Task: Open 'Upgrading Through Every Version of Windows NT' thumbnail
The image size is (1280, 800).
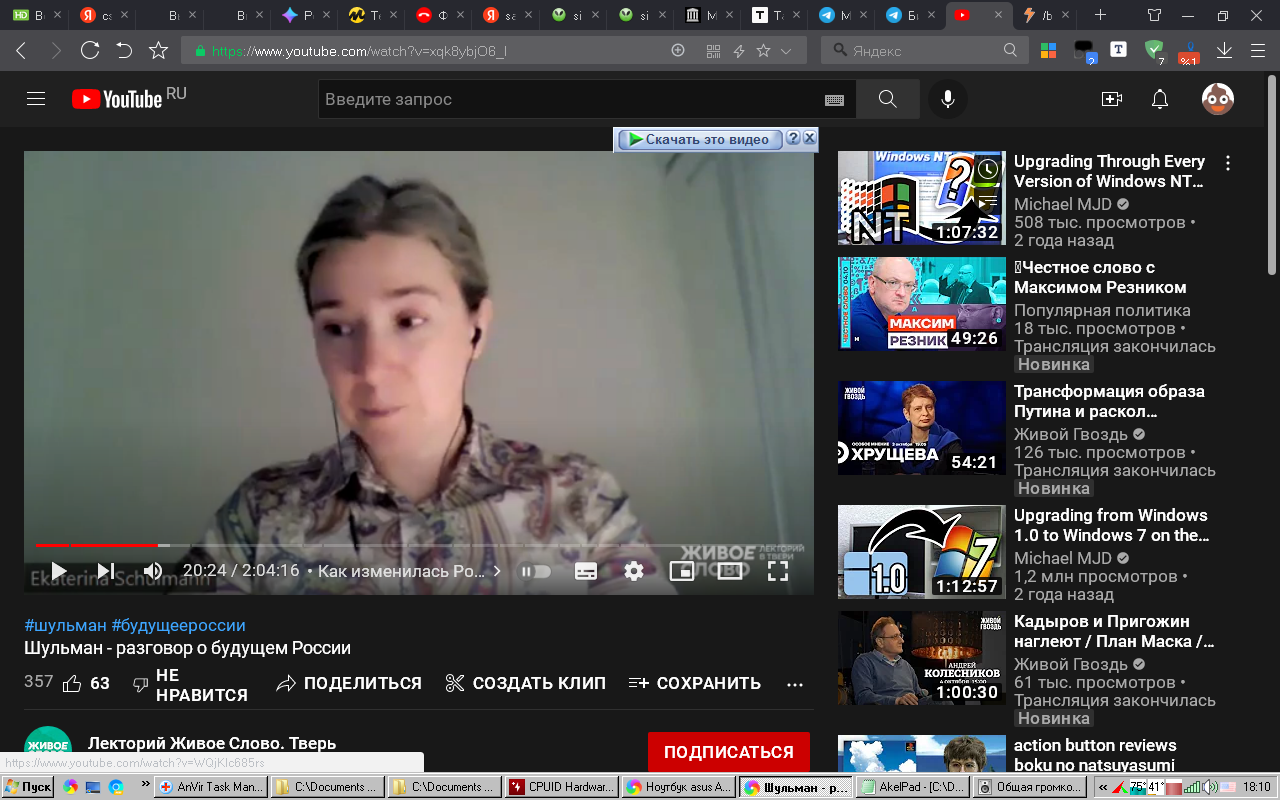Action: 921,198
